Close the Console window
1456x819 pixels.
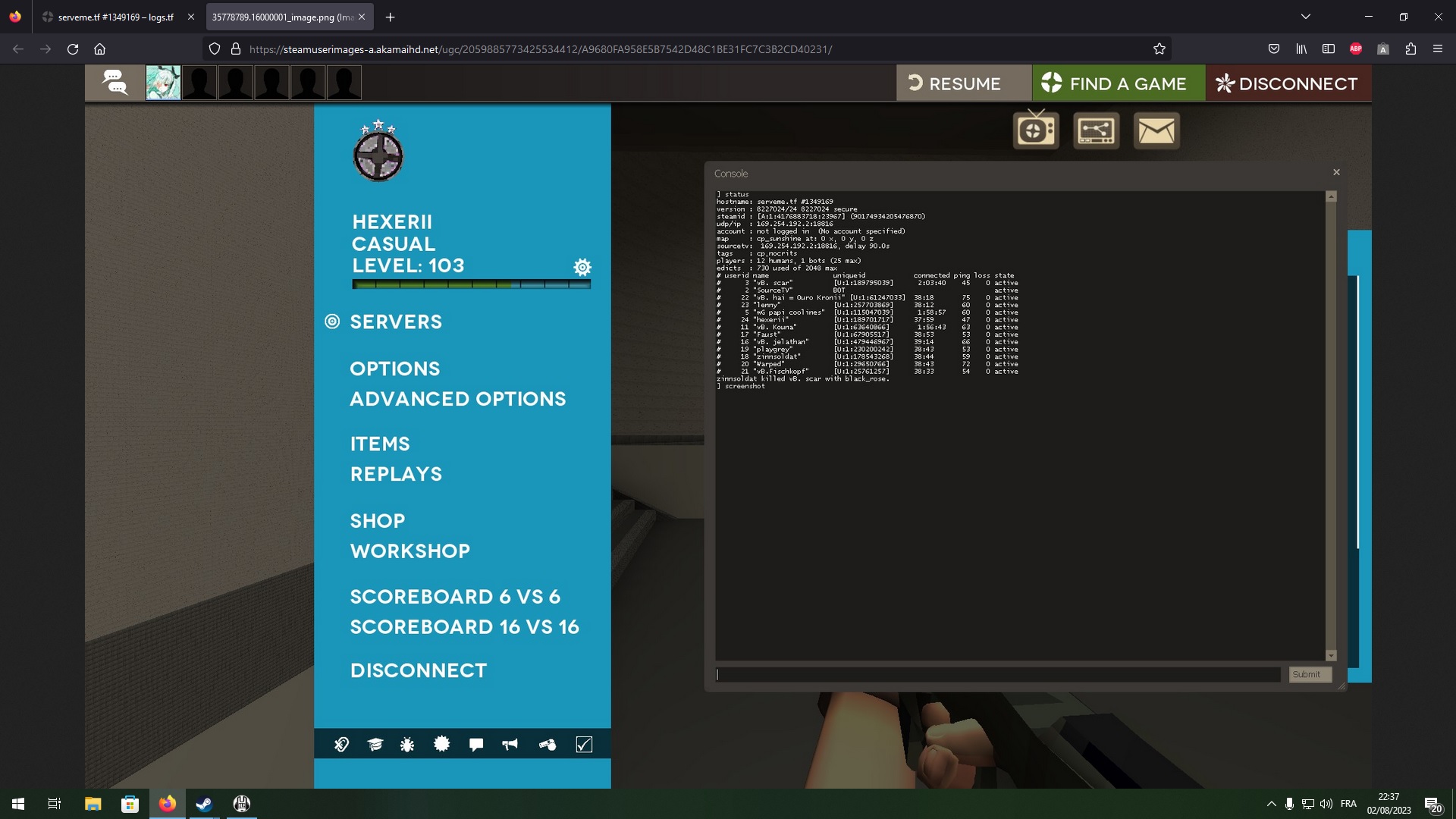tap(1336, 172)
